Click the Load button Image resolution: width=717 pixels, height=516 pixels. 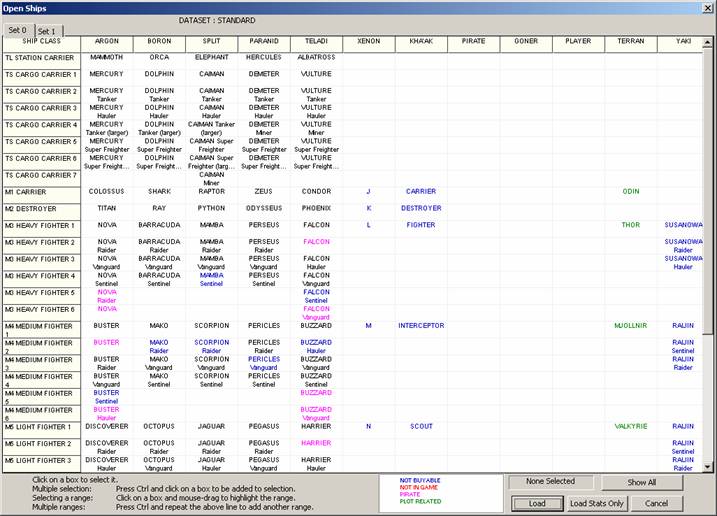(x=536, y=503)
